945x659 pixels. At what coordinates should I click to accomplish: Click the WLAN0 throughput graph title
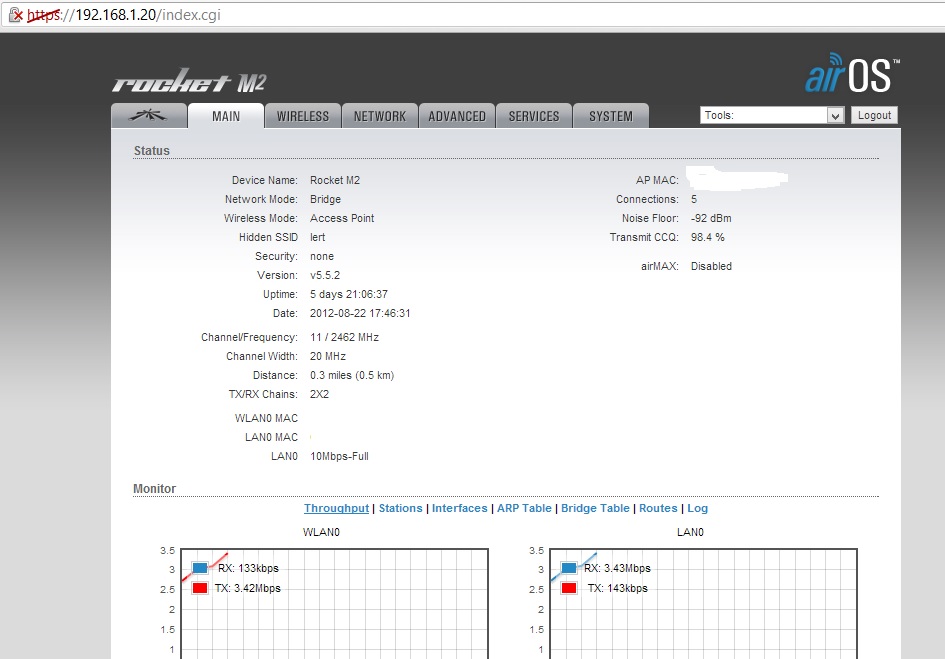(321, 532)
